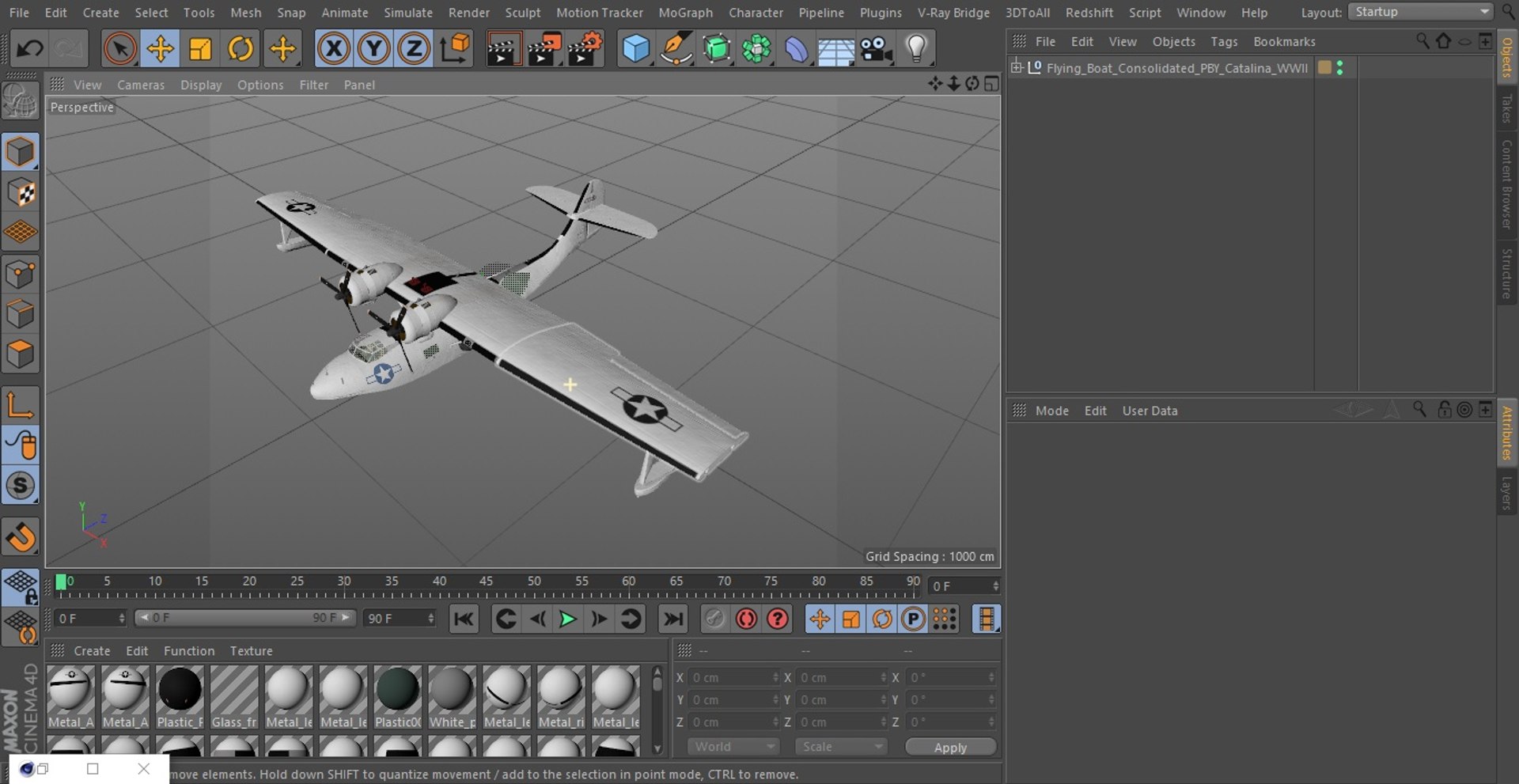Click the Make Editable icon
The height and width of the screenshot is (784, 1519).
[x=20, y=102]
